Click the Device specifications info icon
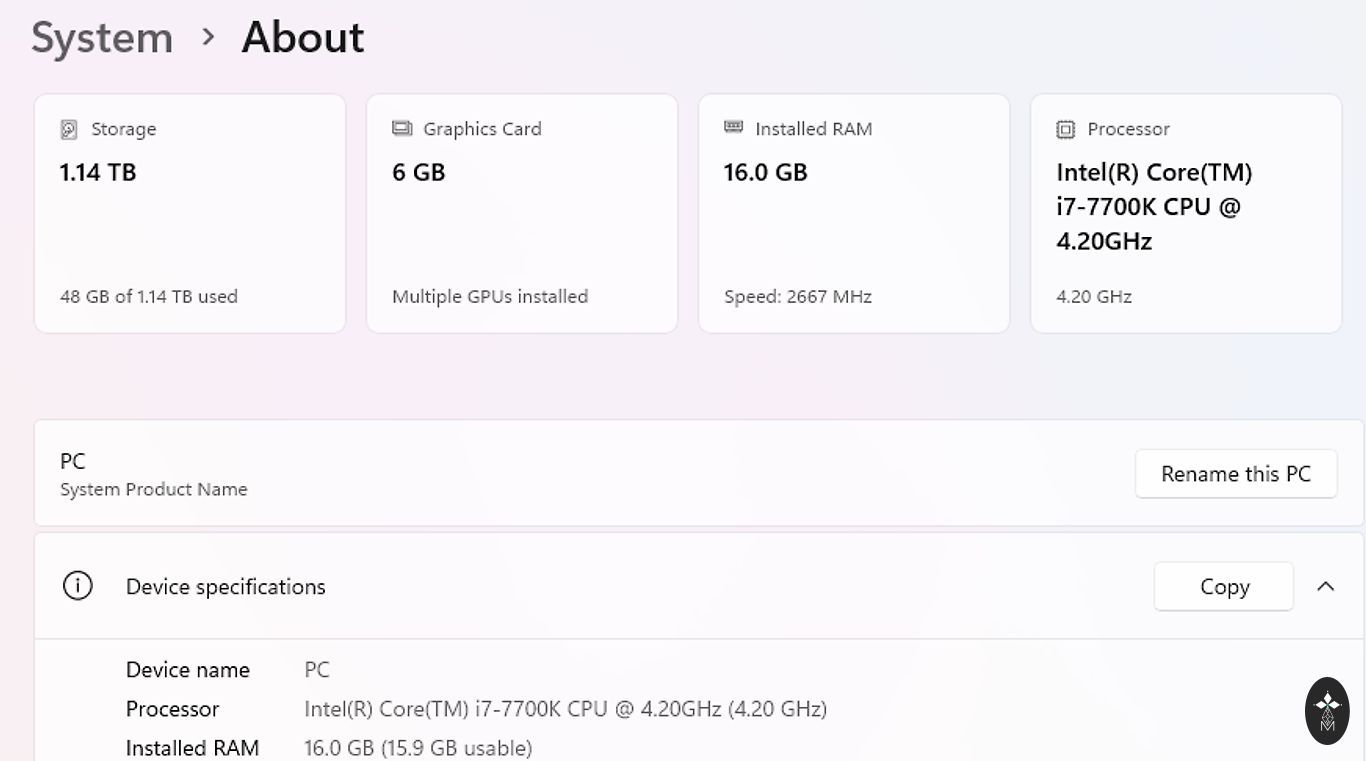 (x=78, y=586)
